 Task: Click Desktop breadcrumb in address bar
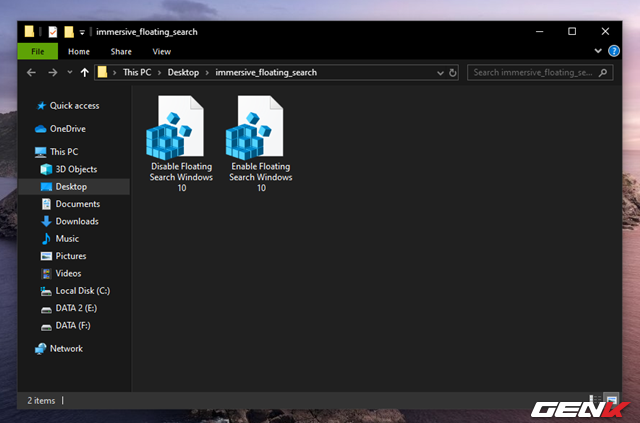click(183, 73)
